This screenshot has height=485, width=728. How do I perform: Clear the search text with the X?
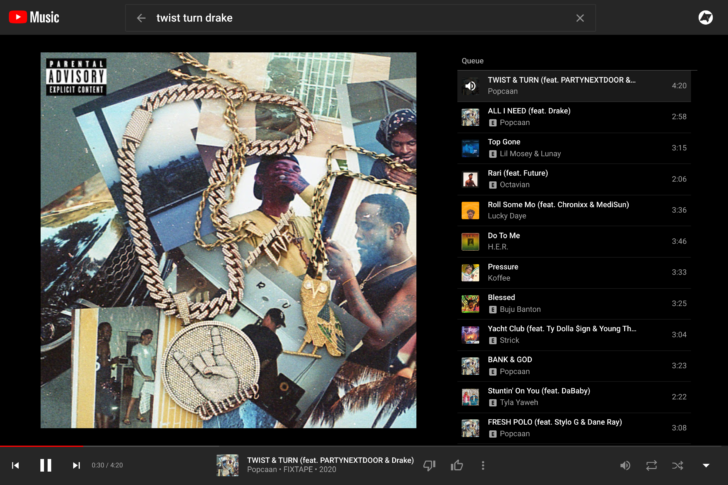point(580,18)
